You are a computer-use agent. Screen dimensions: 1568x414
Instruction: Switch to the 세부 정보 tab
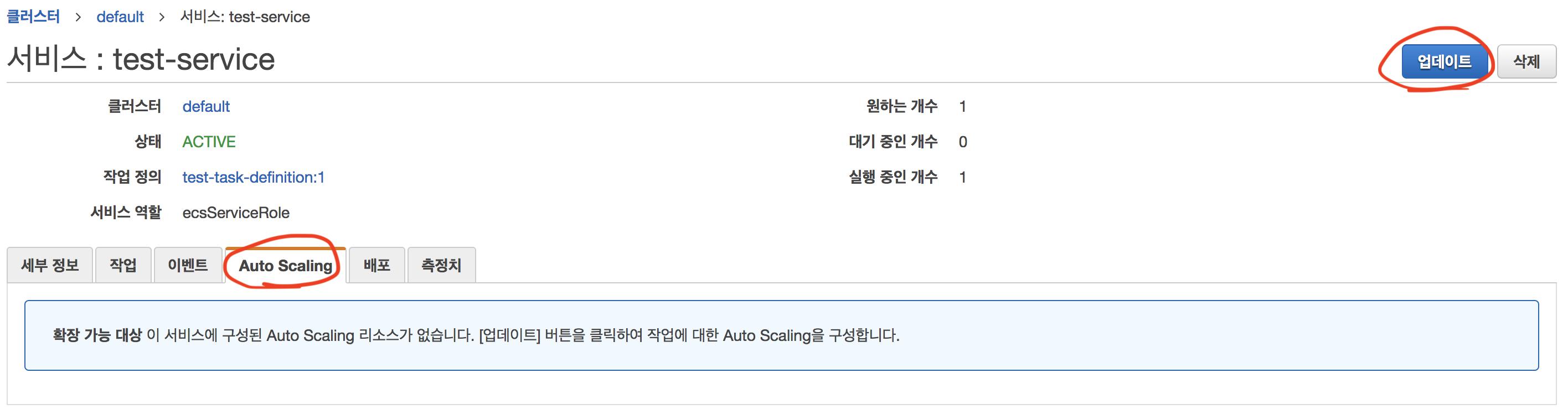(50, 266)
